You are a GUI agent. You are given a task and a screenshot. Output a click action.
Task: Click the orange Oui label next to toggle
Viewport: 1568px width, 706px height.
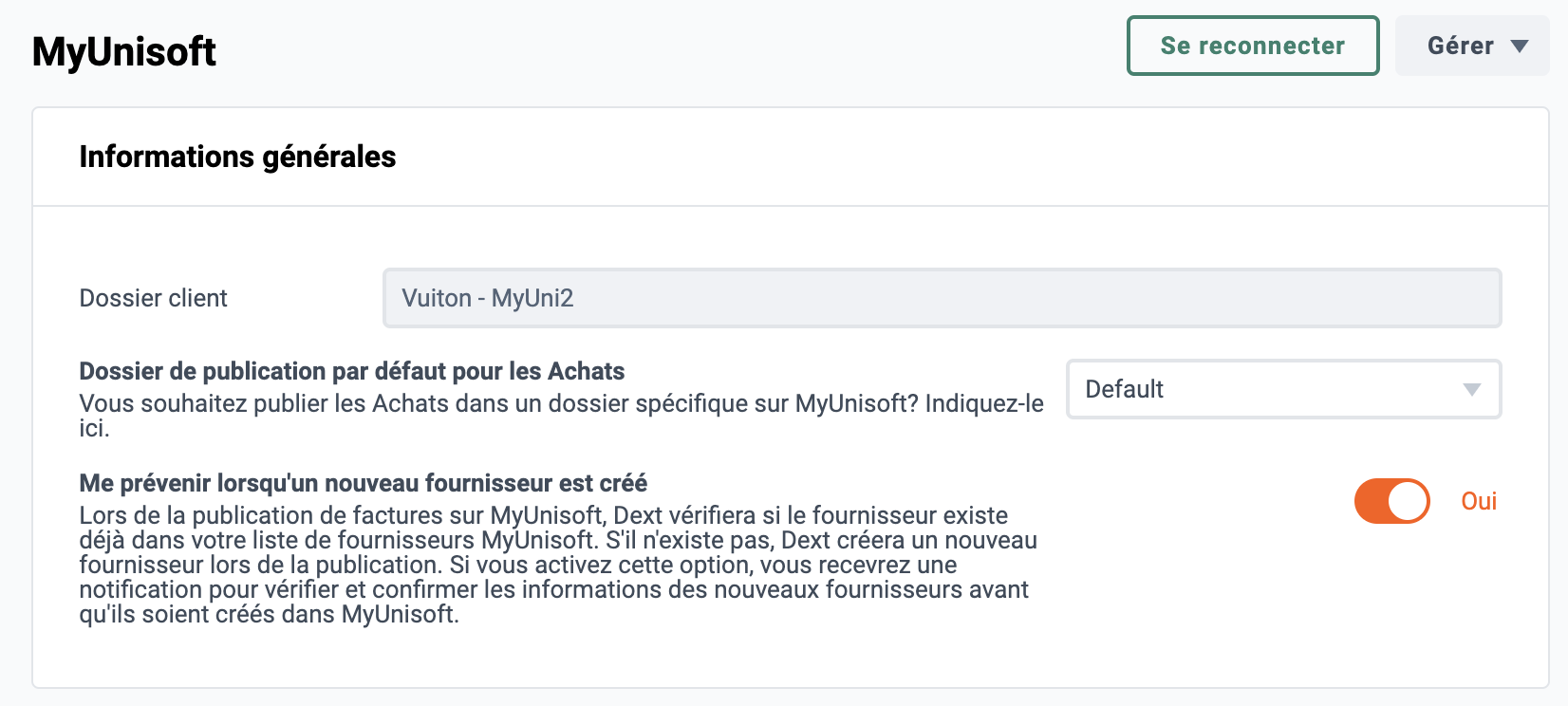(1479, 501)
